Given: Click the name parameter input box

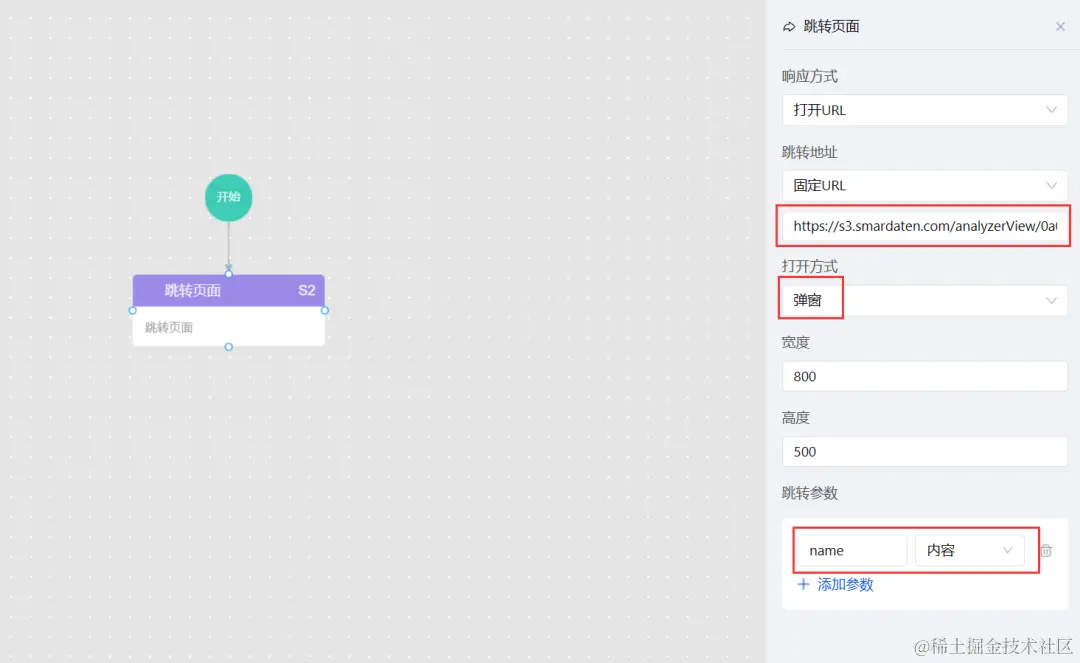Looking at the screenshot, I should [x=851, y=550].
